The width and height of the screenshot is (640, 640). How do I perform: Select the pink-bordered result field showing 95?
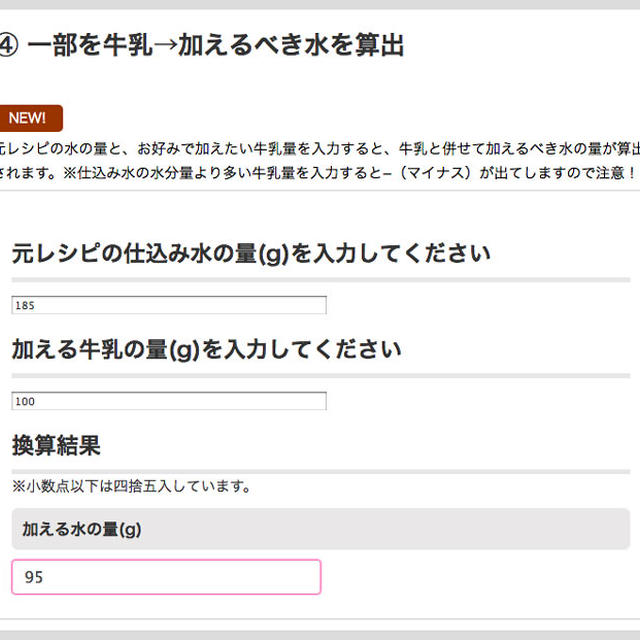coord(166,577)
